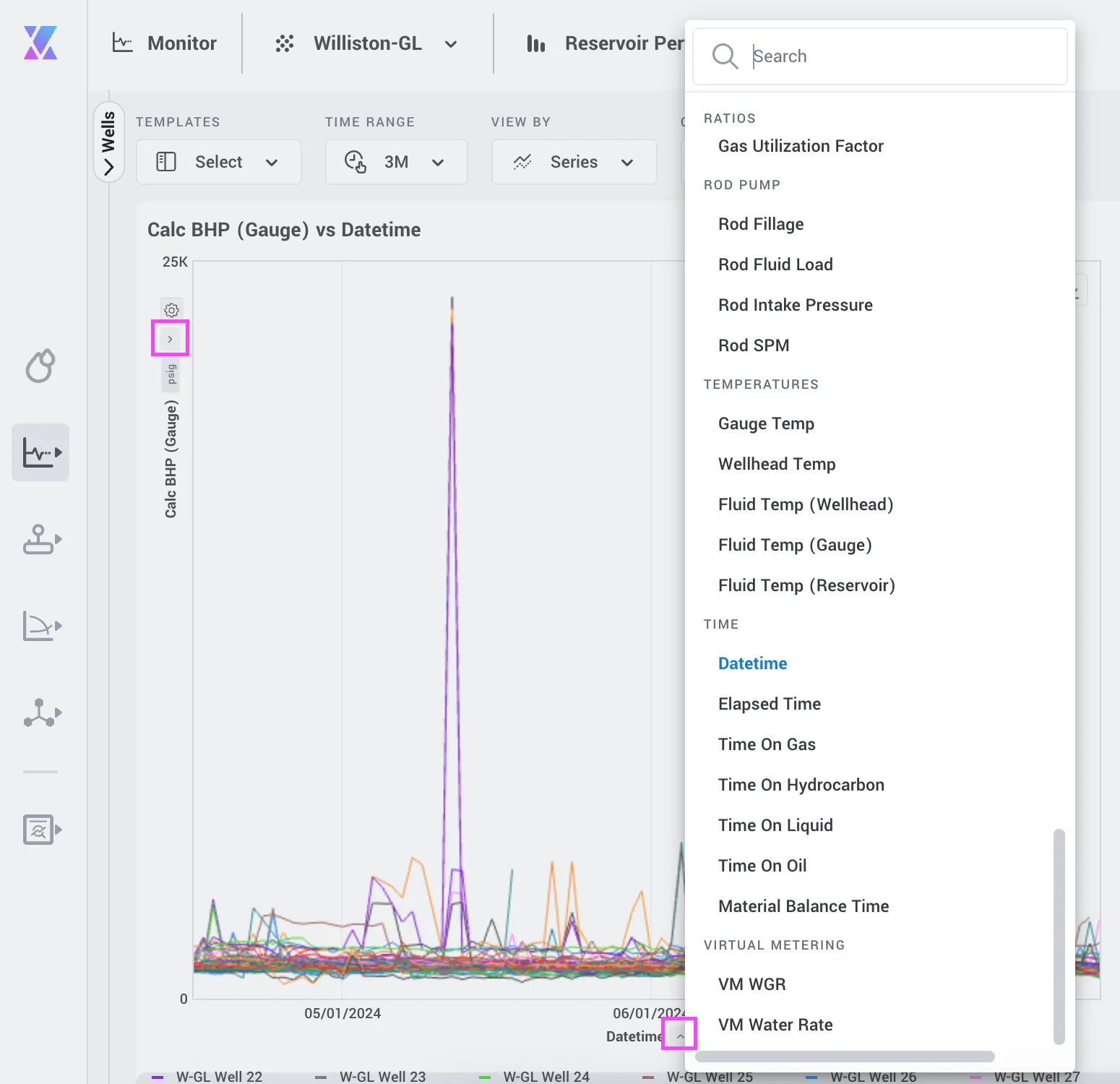Viewport: 1120px width, 1084px height.
Task: Open the Williston-GL asset dropdown
Action: pos(367,43)
